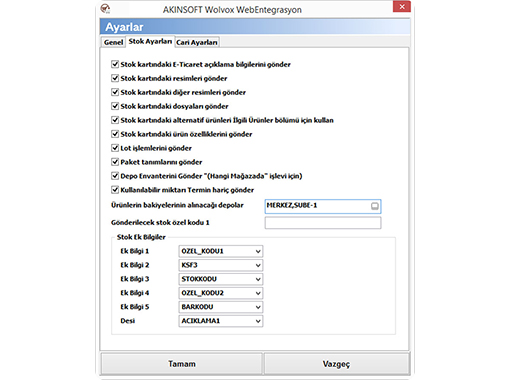Image resolution: width=510 pixels, height=380 pixels.
Task: Uncheck Kullanılabilir miktarı Termin hariç gönder
Action: pyautogui.click(x=115, y=190)
